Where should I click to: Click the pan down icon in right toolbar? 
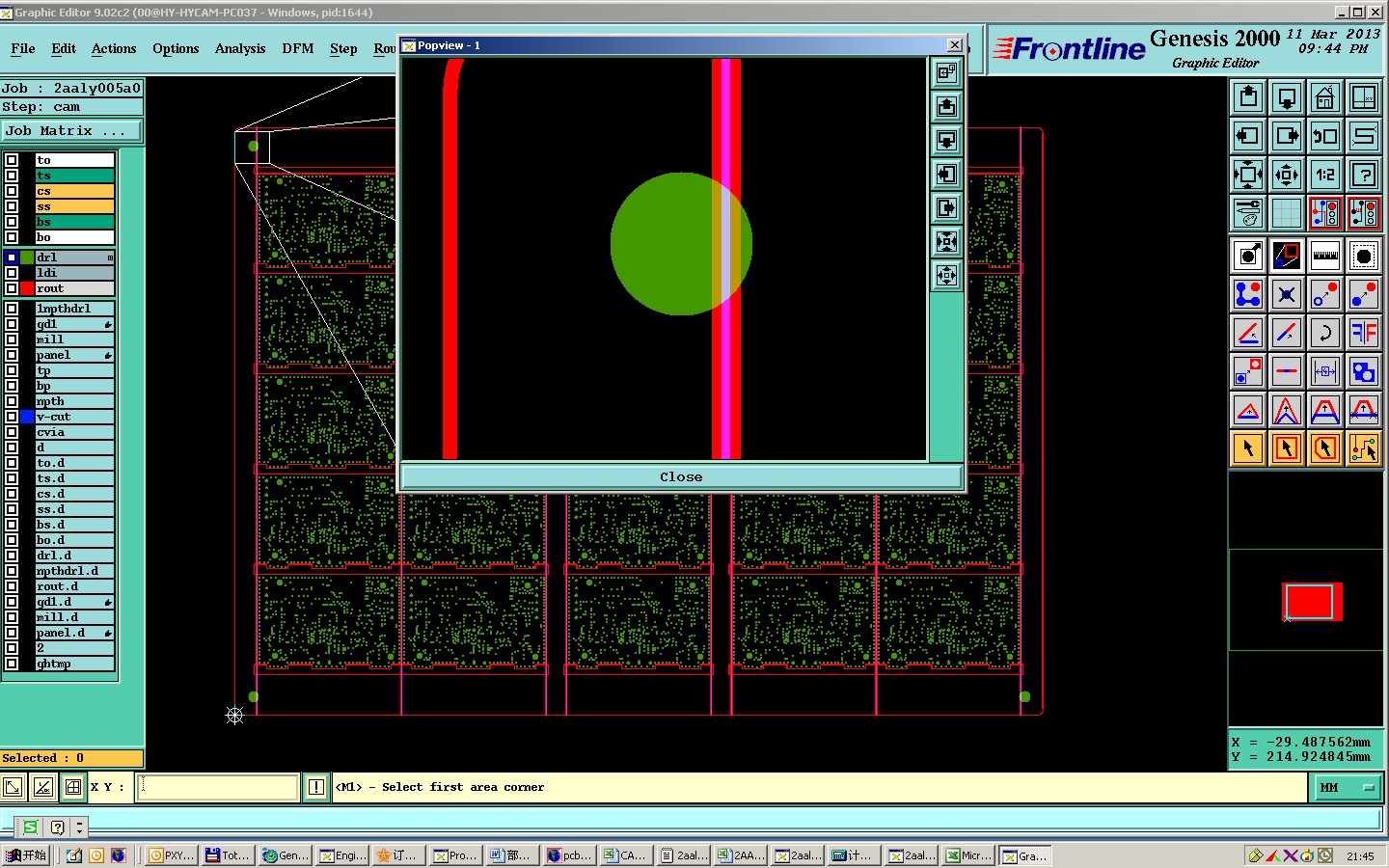(1287, 97)
